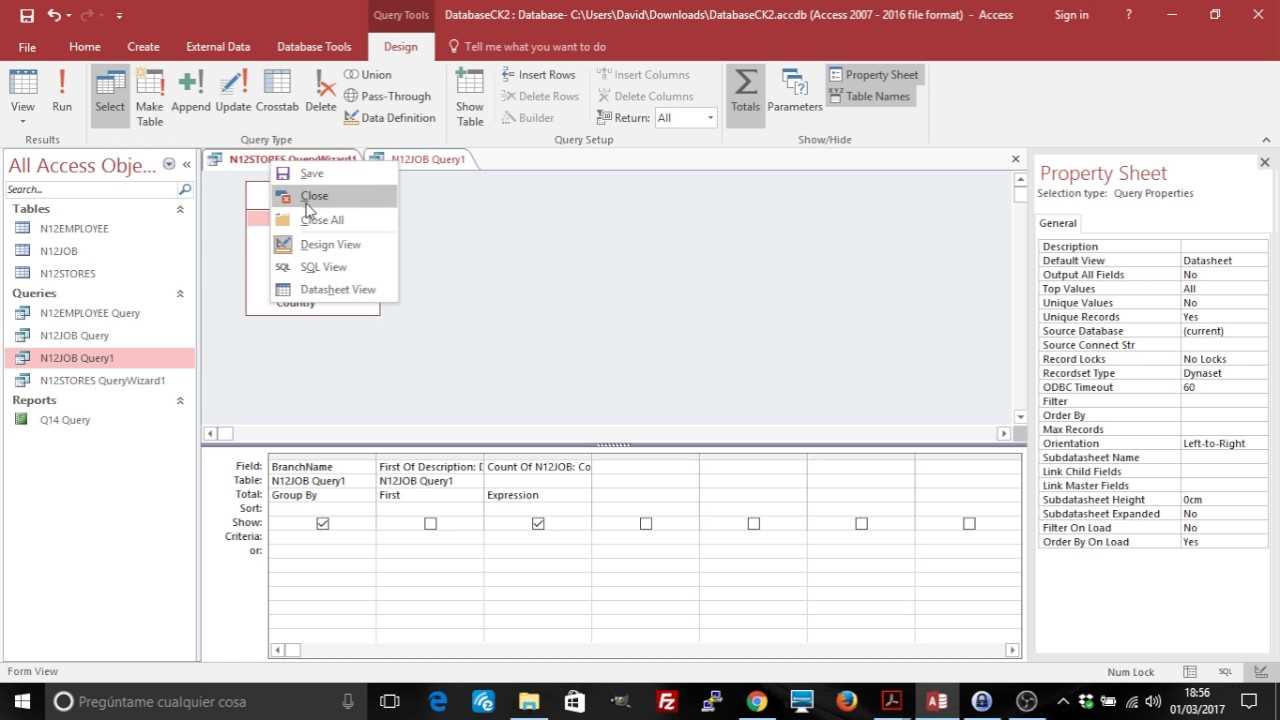Toggle Show checkbox for First Of Description column
This screenshot has height=720, width=1280.
(x=430, y=523)
